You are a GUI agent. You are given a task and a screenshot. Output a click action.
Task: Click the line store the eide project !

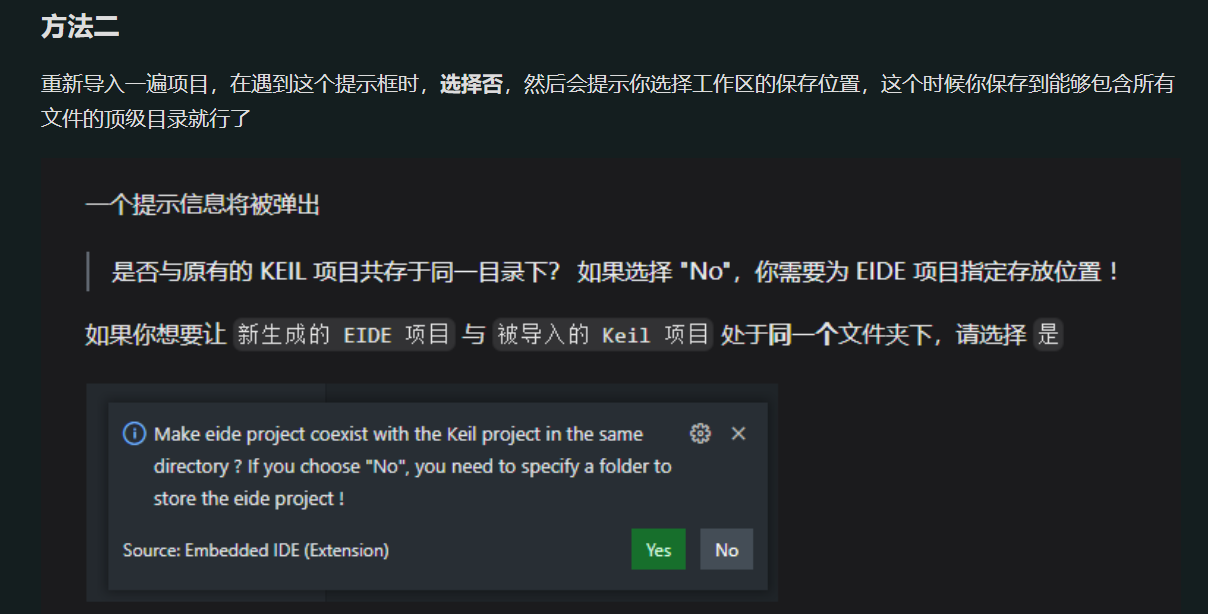pos(249,498)
